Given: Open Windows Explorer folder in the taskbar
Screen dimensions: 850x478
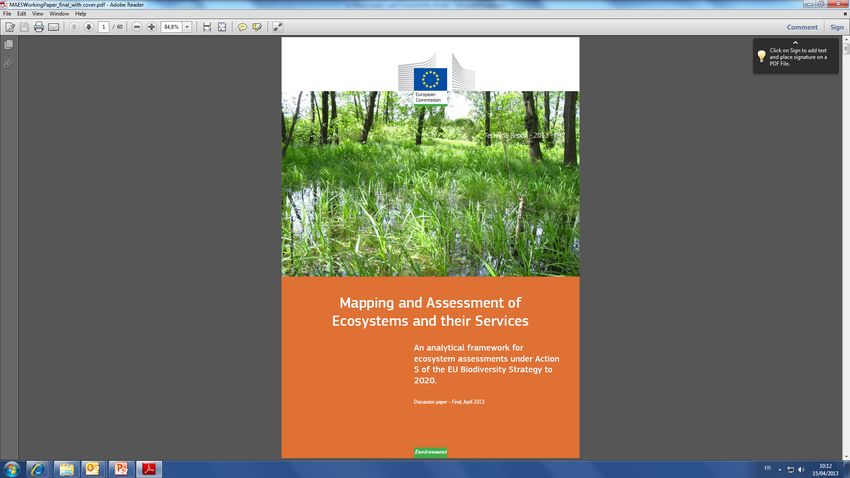Looking at the screenshot, I should click(x=66, y=469).
